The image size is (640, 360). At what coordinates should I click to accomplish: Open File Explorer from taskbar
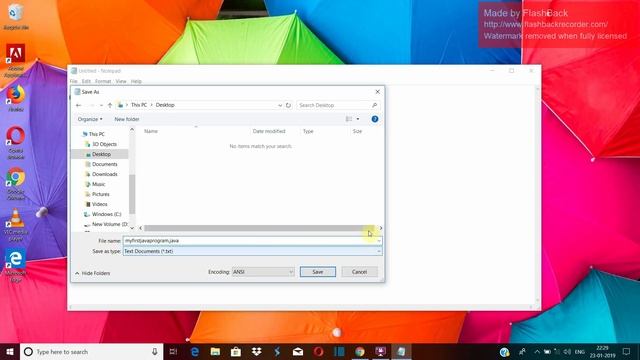point(216,352)
